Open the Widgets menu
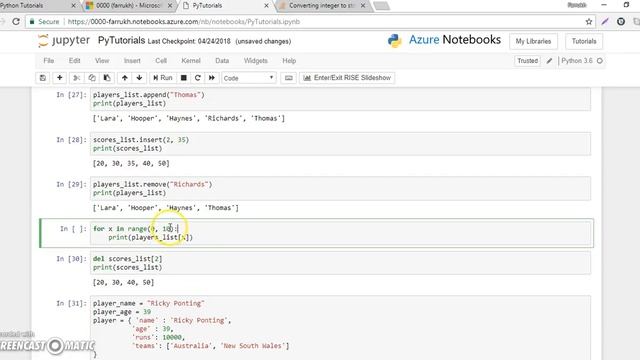The height and width of the screenshot is (360, 640). [256, 61]
